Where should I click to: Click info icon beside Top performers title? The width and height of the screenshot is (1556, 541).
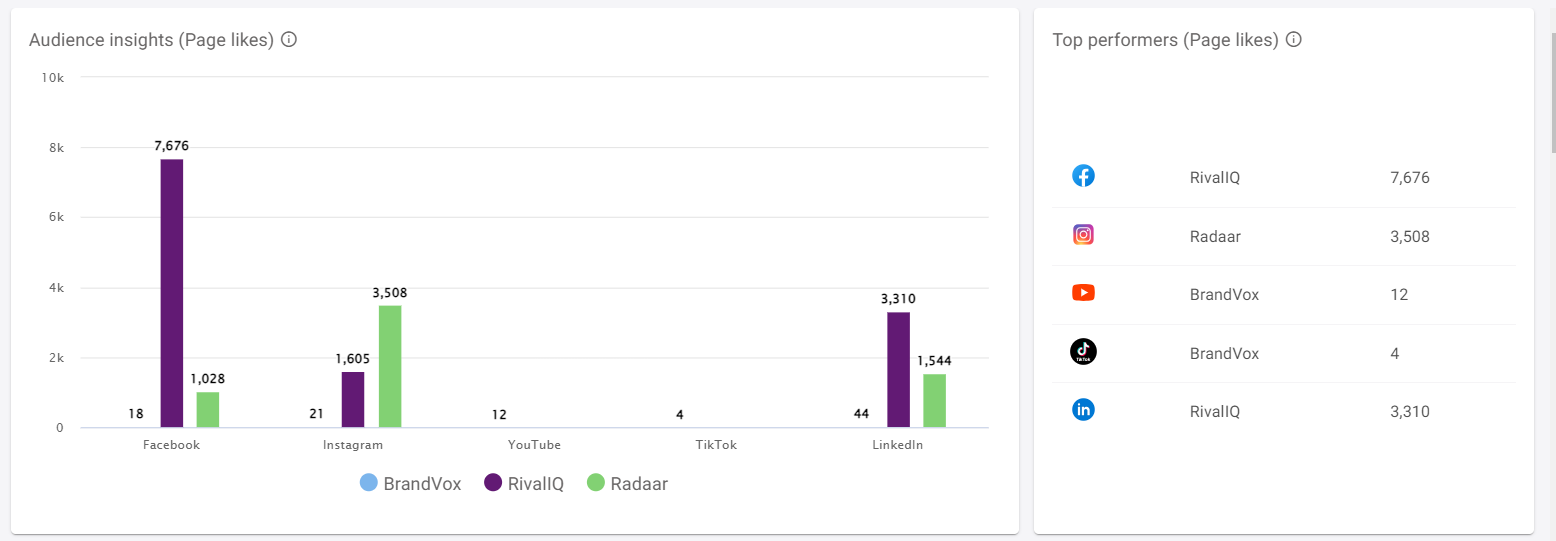pyautogui.click(x=1293, y=40)
